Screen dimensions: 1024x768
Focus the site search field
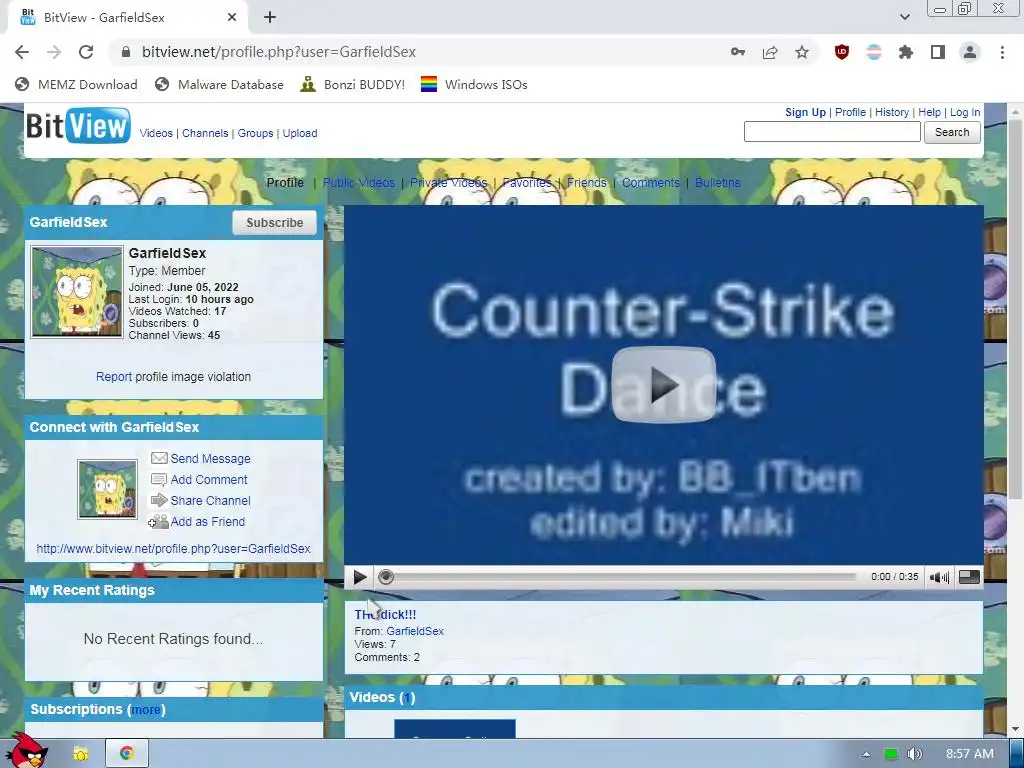click(832, 132)
